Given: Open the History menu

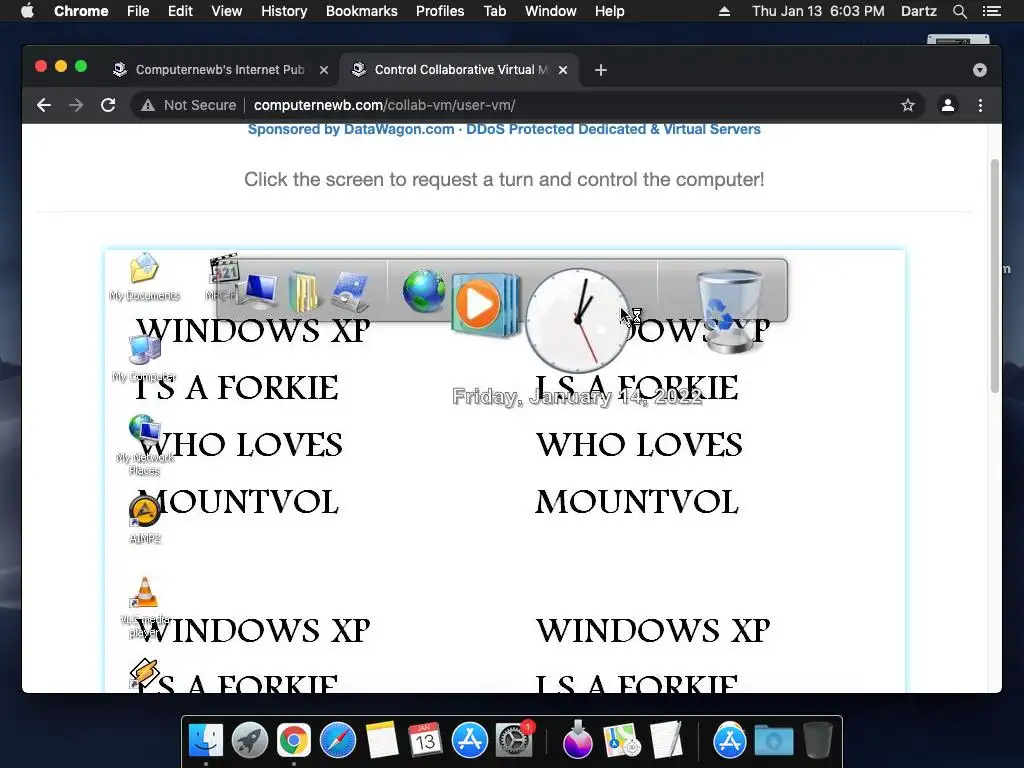Looking at the screenshot, I should 284,11.
